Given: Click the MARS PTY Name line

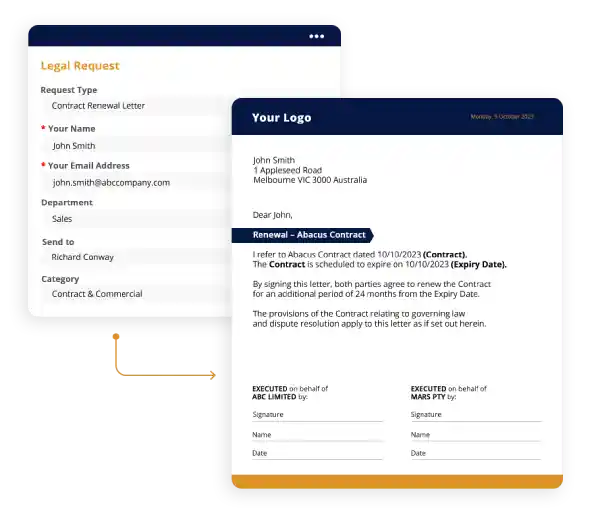Looking at the screenshot, I should (x=476, y=435).
